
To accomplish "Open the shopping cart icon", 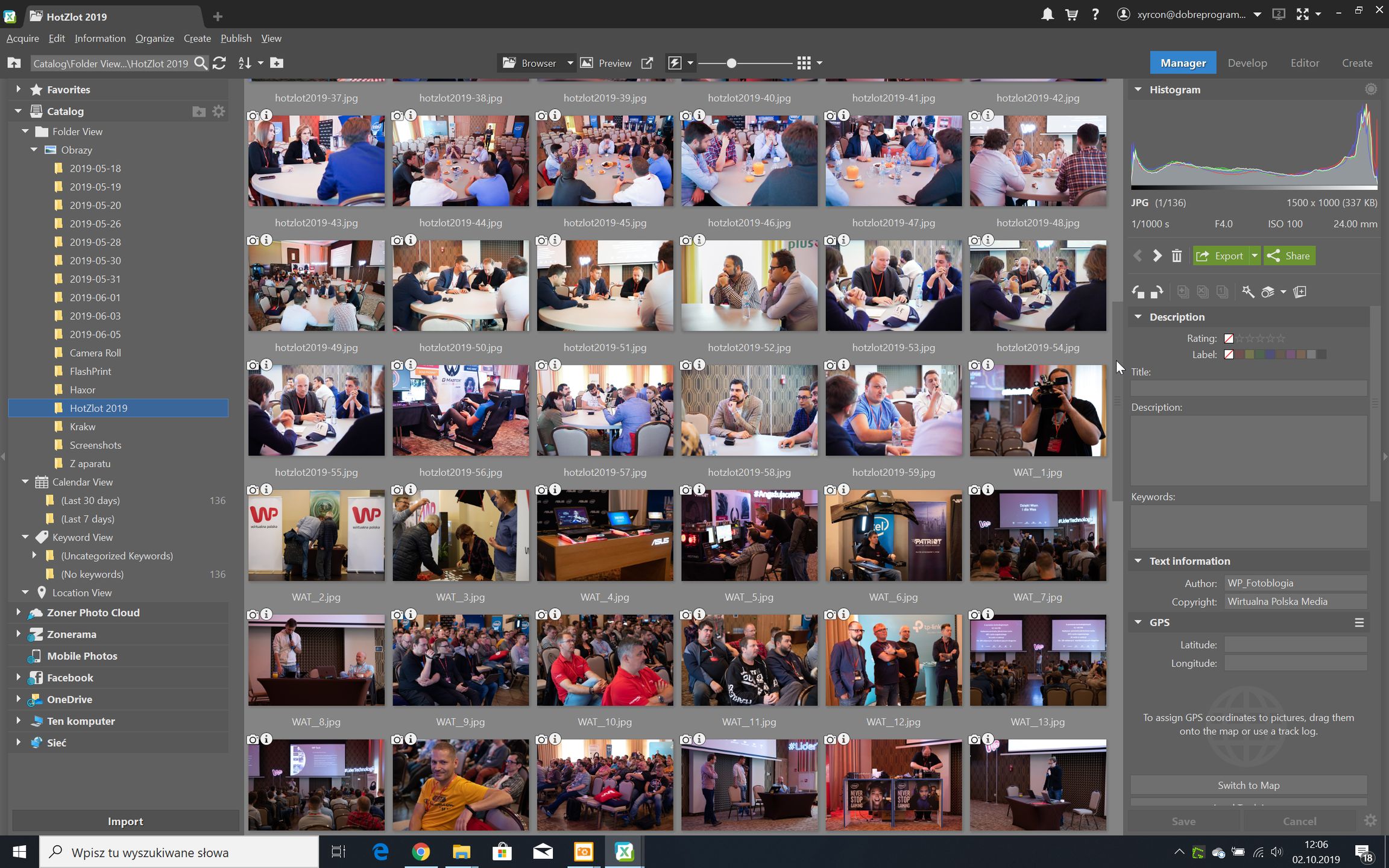I will tap(1071, 14).
